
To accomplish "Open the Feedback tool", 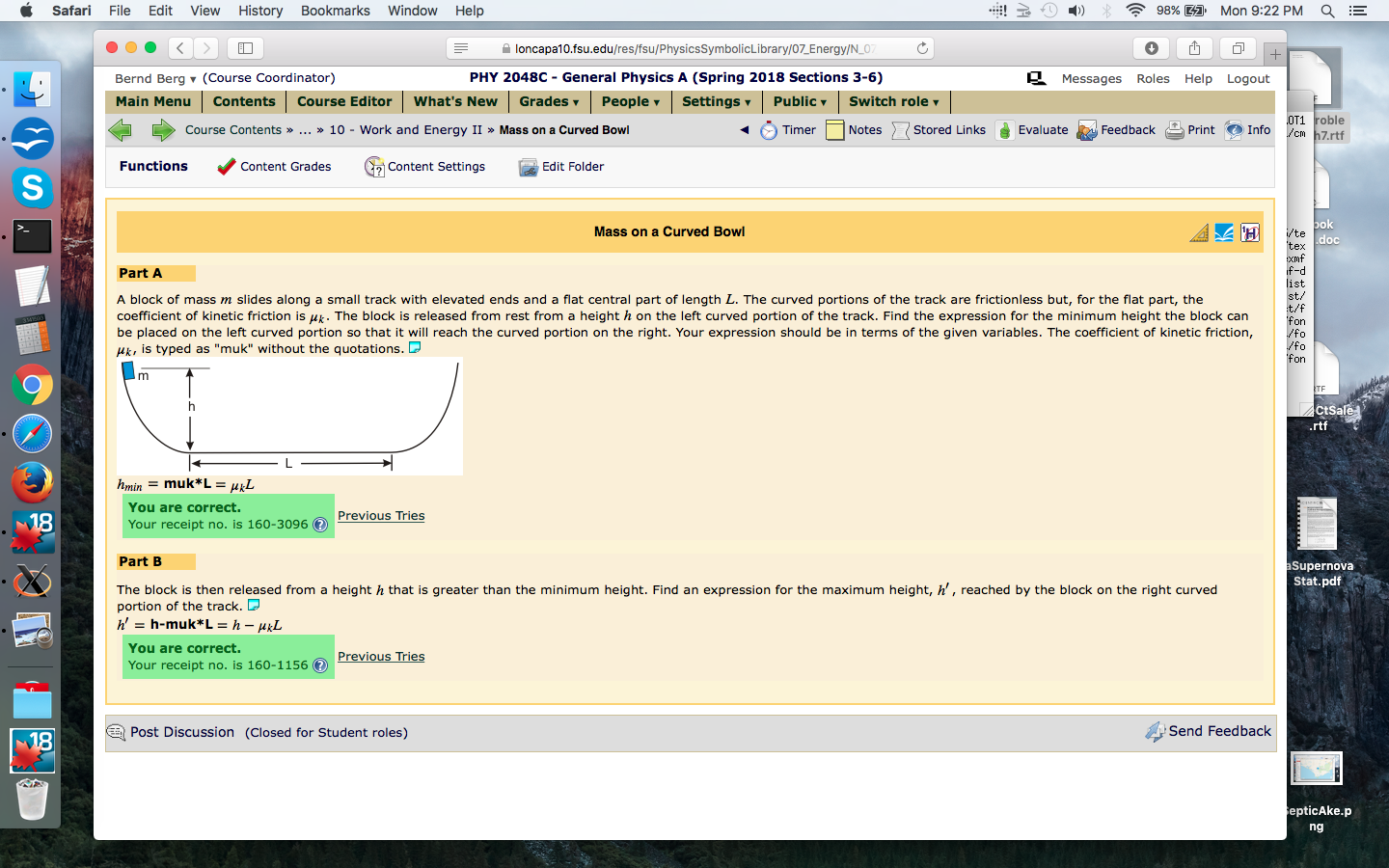I will pyautogui.click(x=1116, y=130).
